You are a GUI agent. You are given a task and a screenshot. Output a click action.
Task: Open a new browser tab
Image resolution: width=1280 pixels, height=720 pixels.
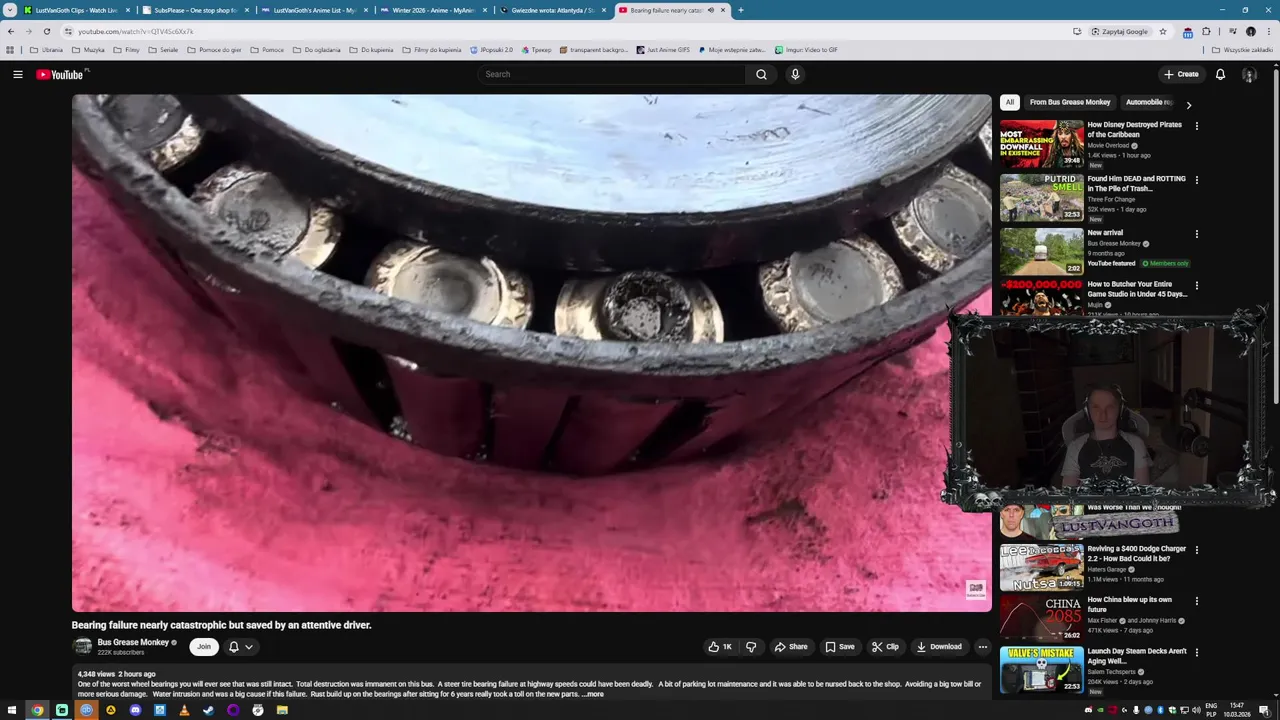(740, 10)
